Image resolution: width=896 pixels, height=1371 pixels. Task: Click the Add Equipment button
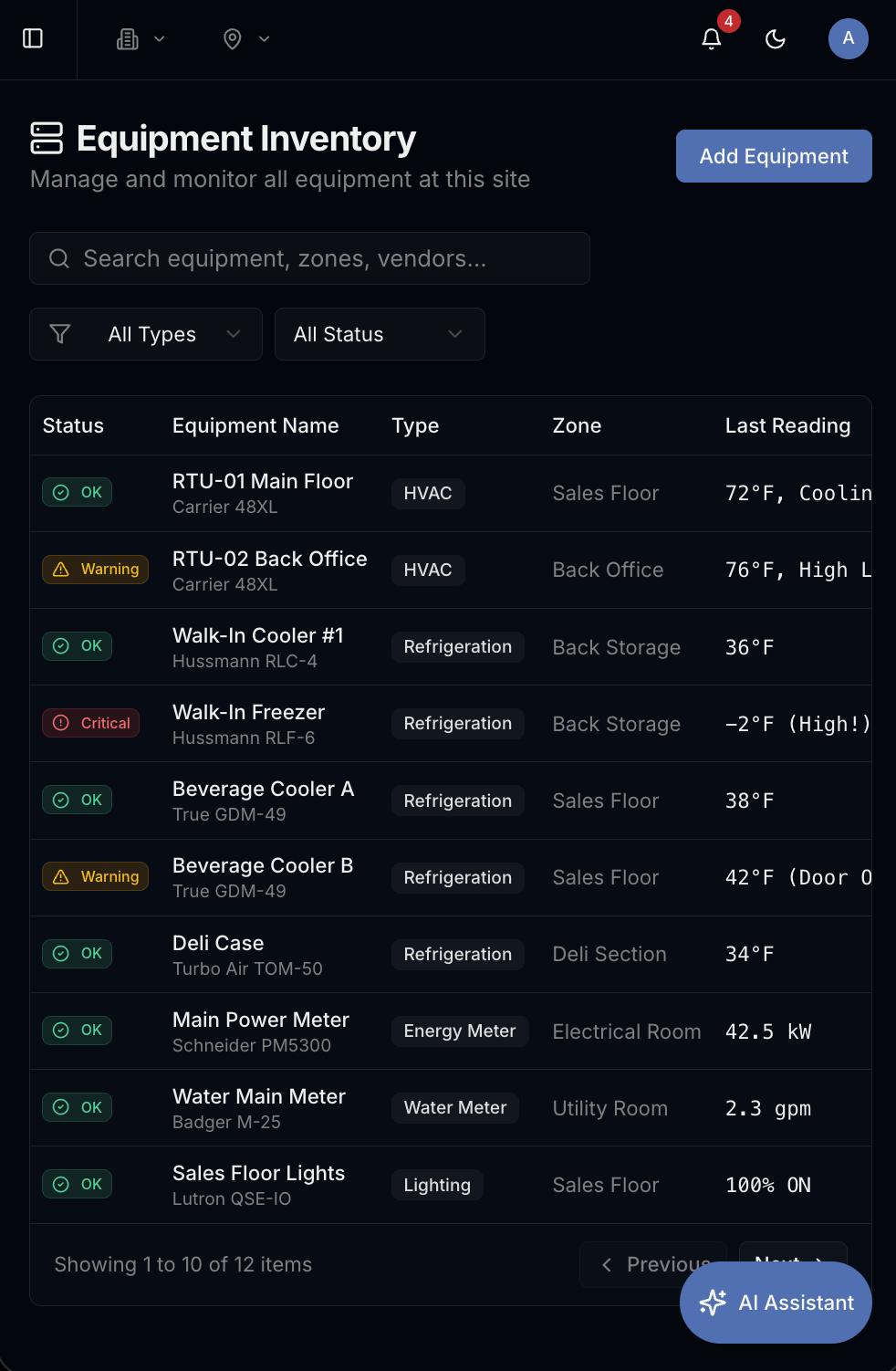click(773, 156)
